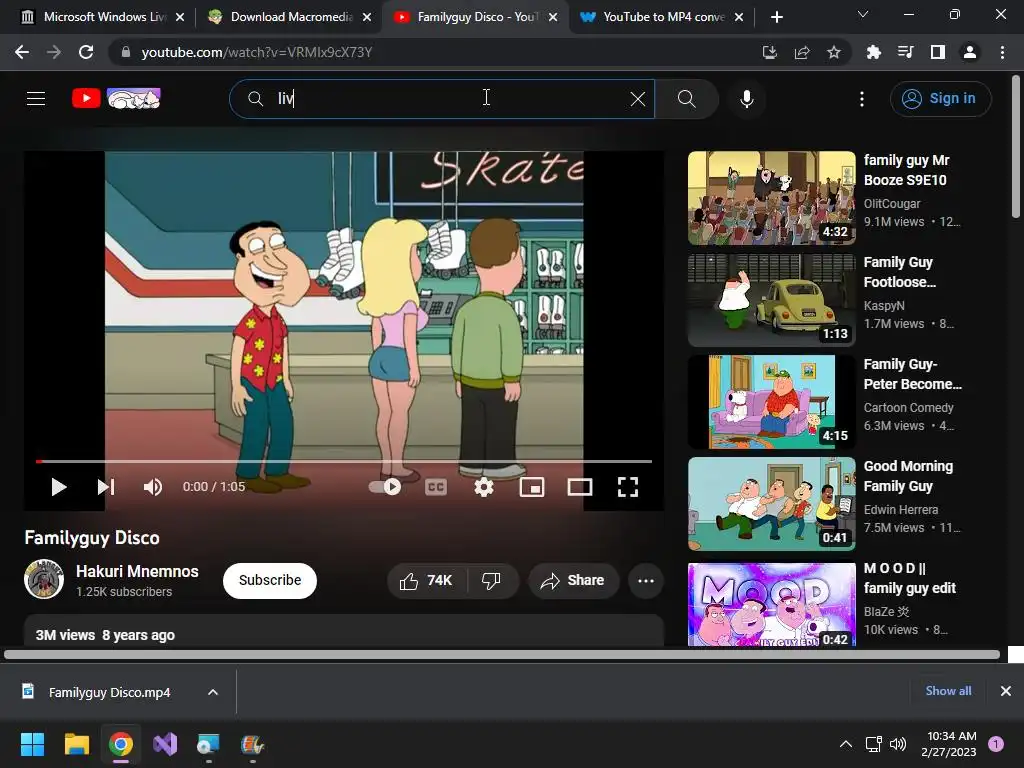1024x768 pixels.
Task: Open more actions under the video
Action: coord(646,581)
